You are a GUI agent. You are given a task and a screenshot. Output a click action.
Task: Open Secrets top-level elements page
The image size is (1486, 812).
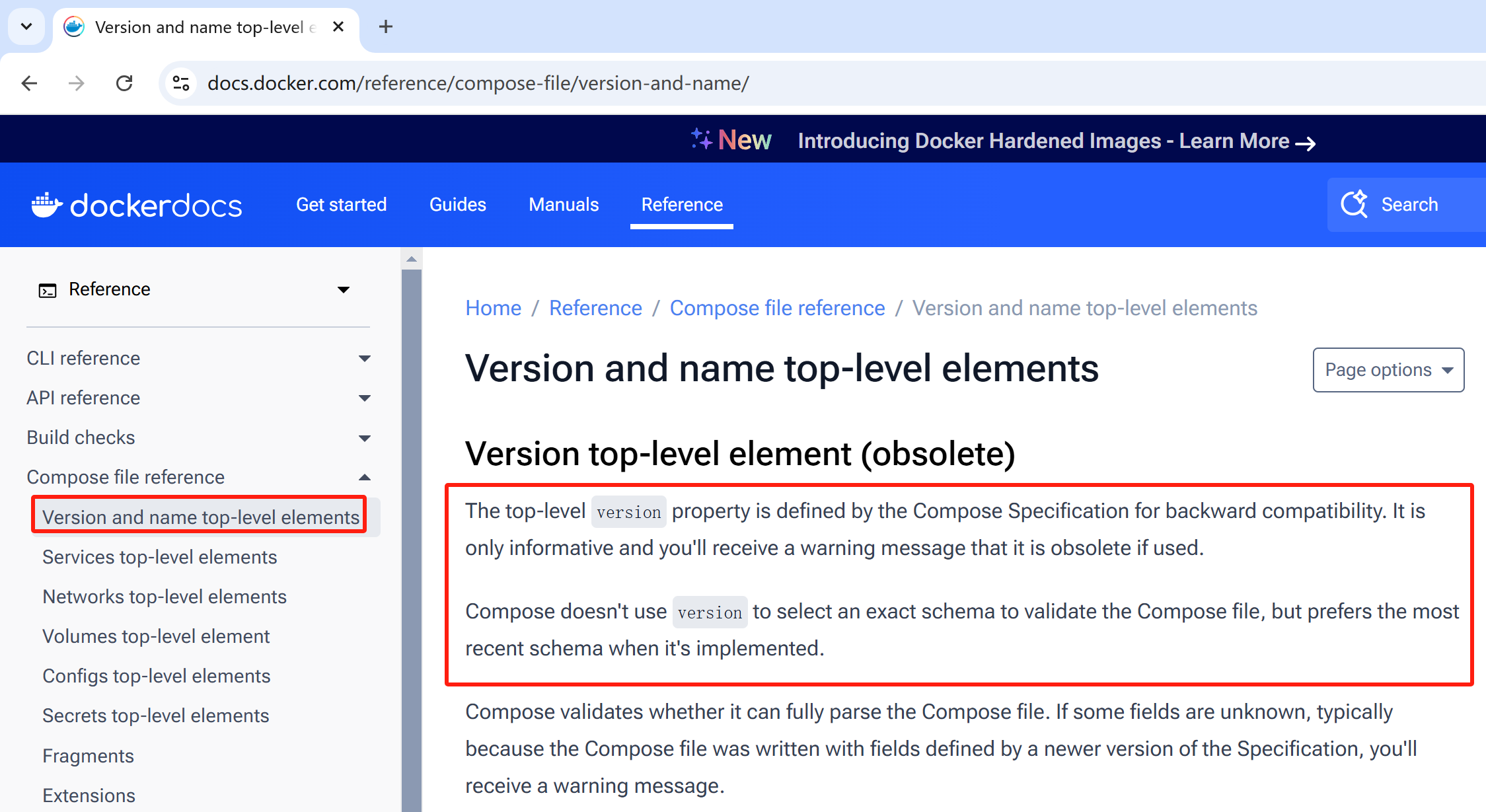coord(155,716)
